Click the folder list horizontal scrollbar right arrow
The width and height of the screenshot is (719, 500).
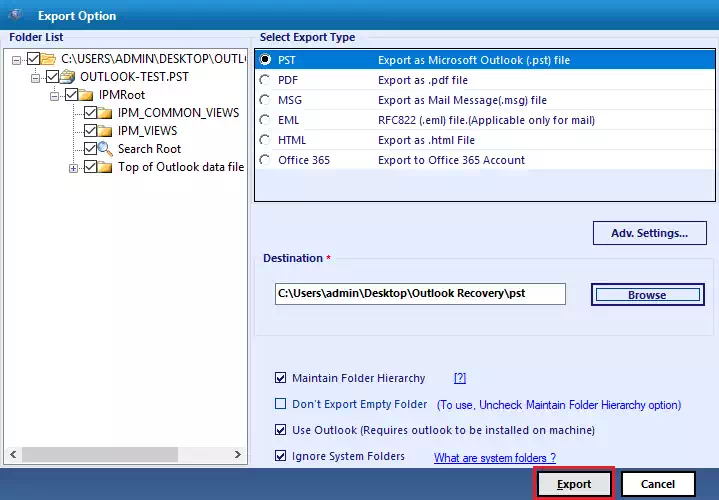point(238,455)
